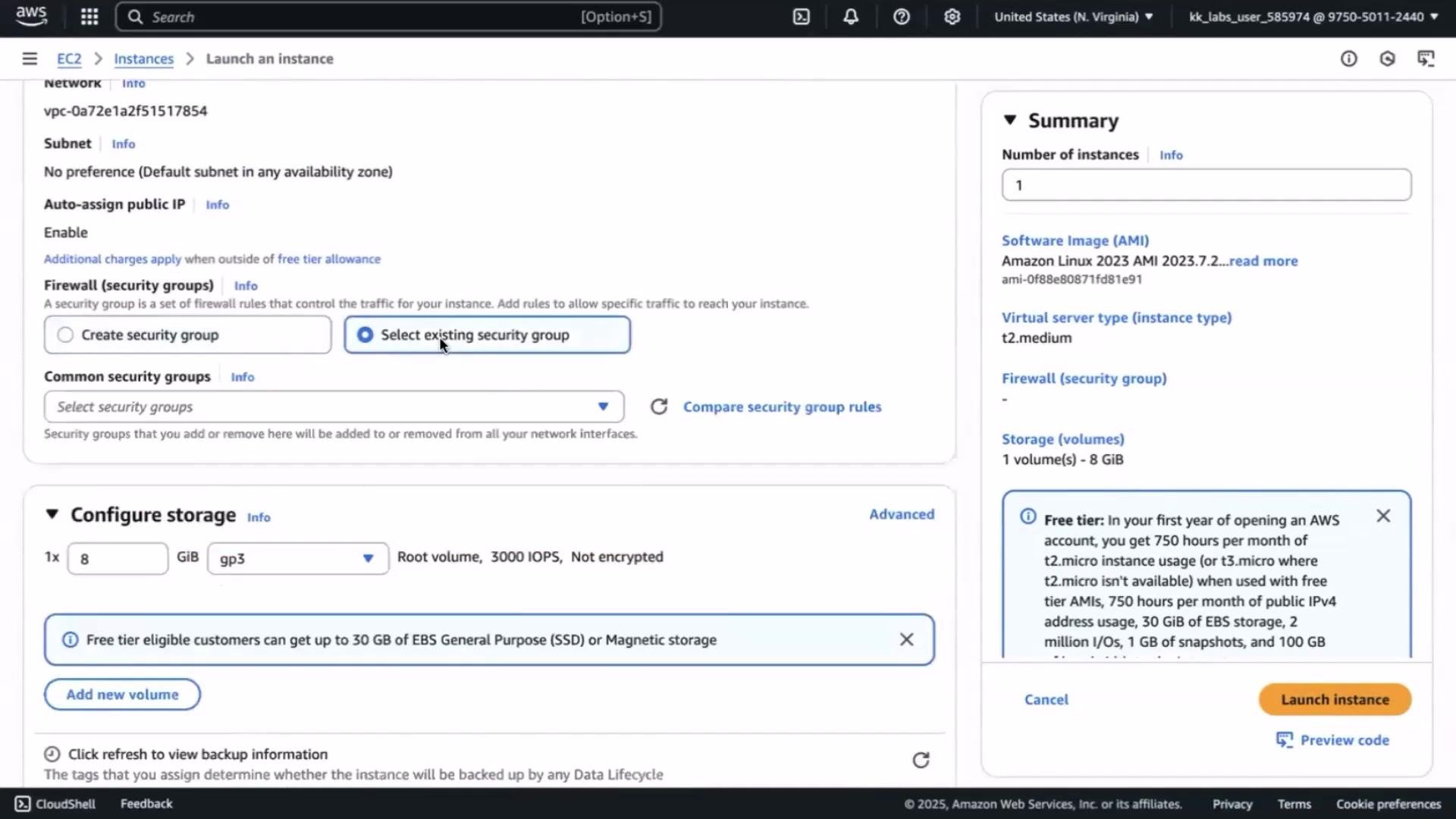Open the gp3 volume type dropdown
This screenshot has height=819, width=1456.
pyautogui.click(x=297, y=558)
